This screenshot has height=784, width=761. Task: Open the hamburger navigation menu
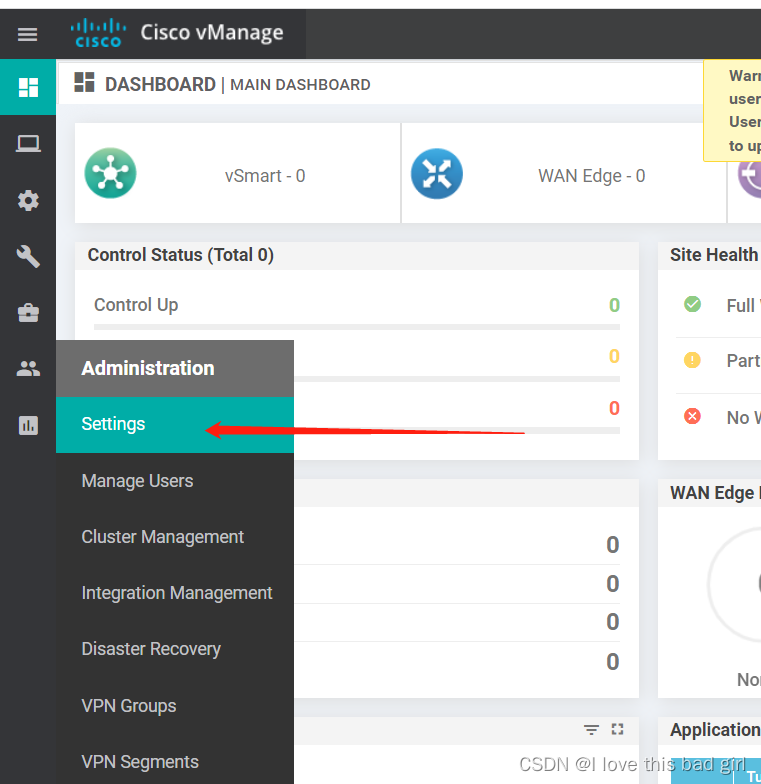pyautogui.click(x=28, y=34)
